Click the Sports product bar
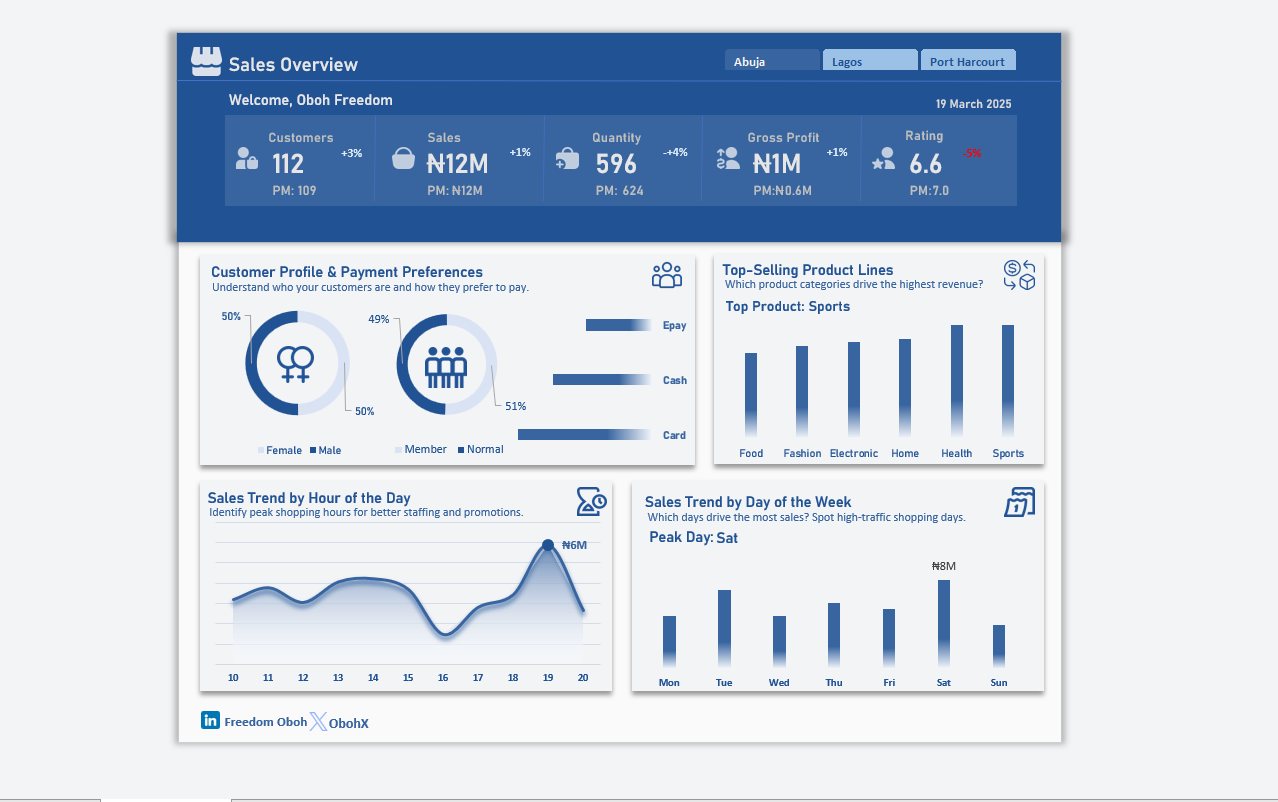Viewport: 1278px width, 802px height. coord(1008,381)
